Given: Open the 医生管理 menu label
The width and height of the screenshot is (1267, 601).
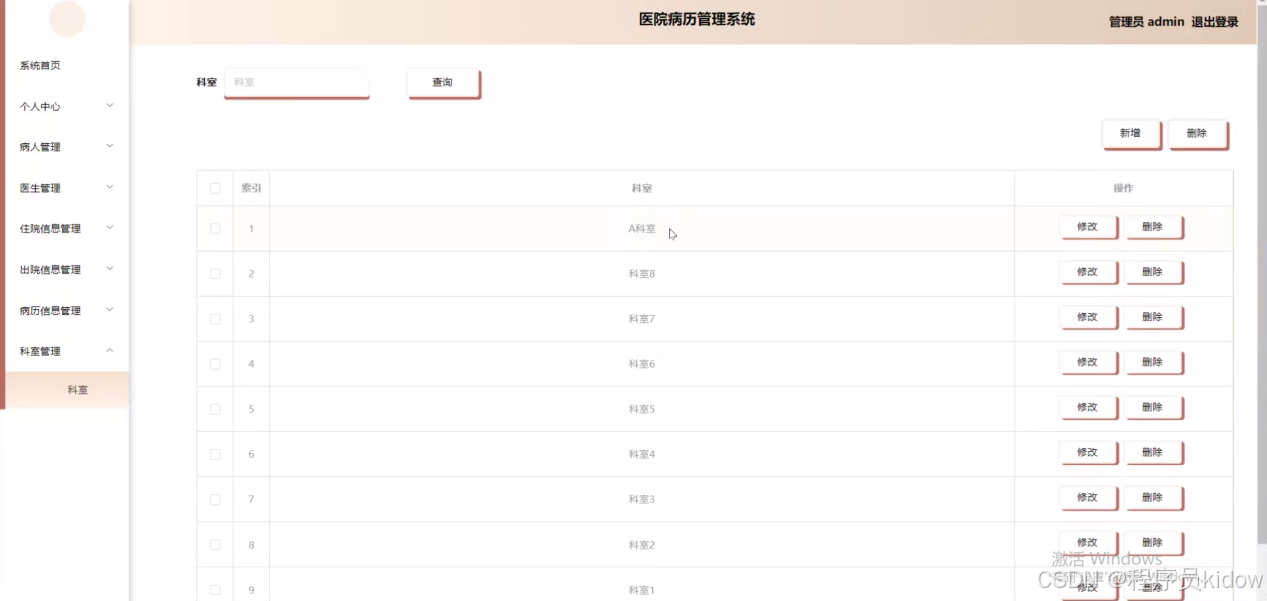Looking at the screenshot, I should 40,188.
